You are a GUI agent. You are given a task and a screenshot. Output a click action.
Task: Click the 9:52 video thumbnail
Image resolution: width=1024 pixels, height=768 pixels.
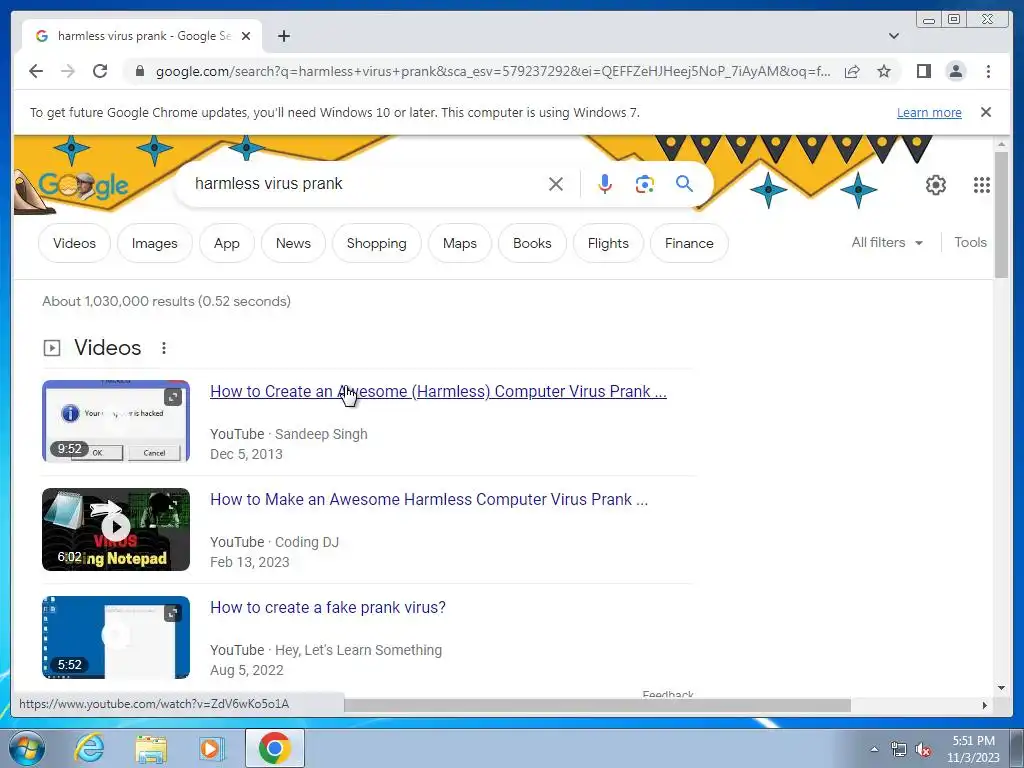point(116,421)
